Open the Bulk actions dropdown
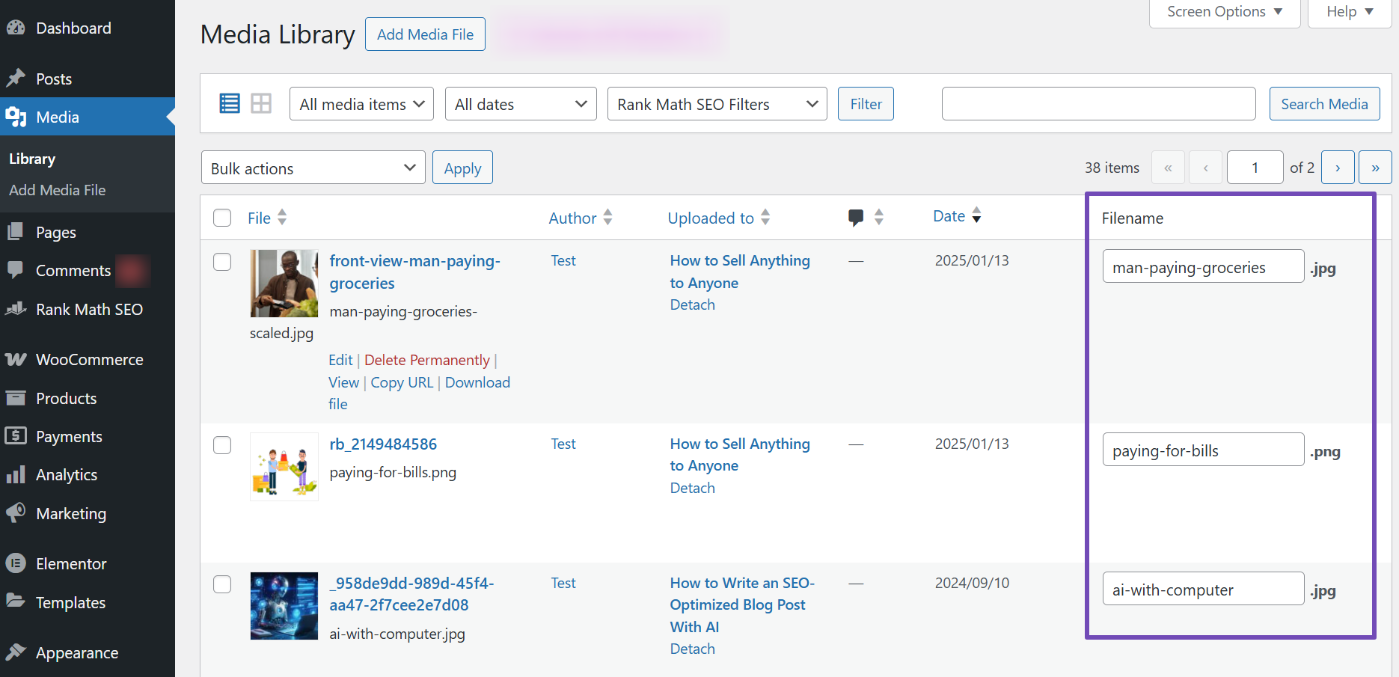Image resolution: width=1399 pixels, height=677 pixels. [313, 168]
